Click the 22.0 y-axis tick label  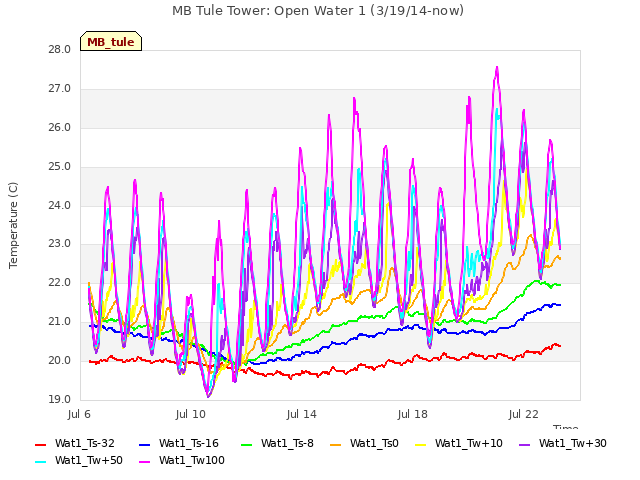pos(59,282)
